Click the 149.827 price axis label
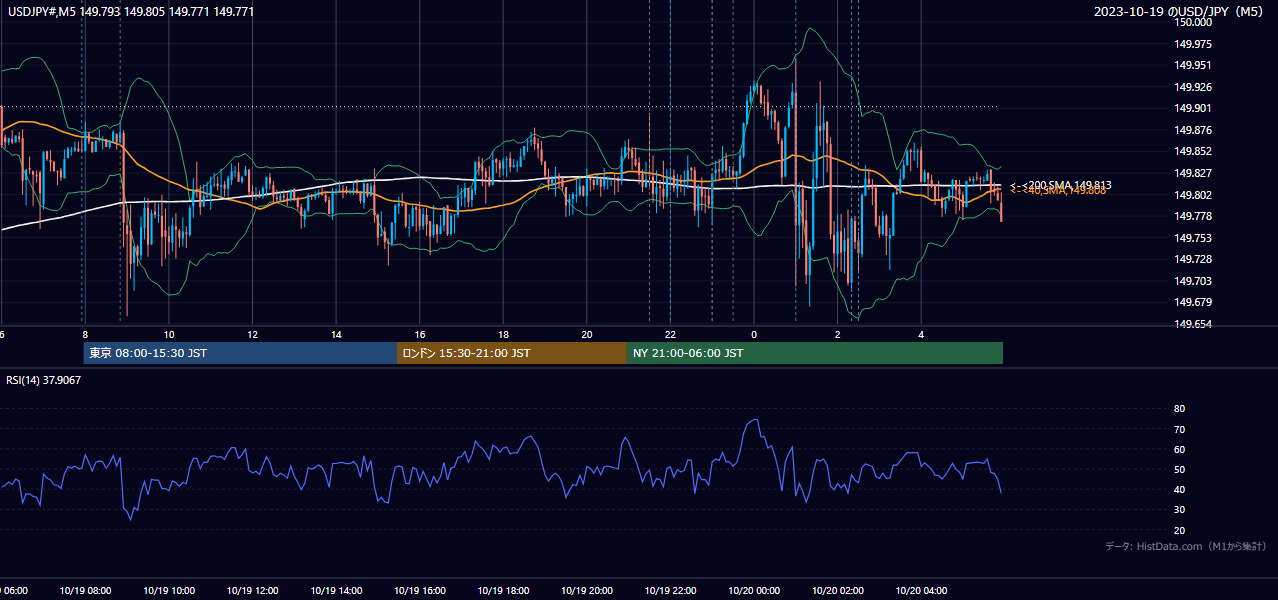 [x=1193, y=173]
